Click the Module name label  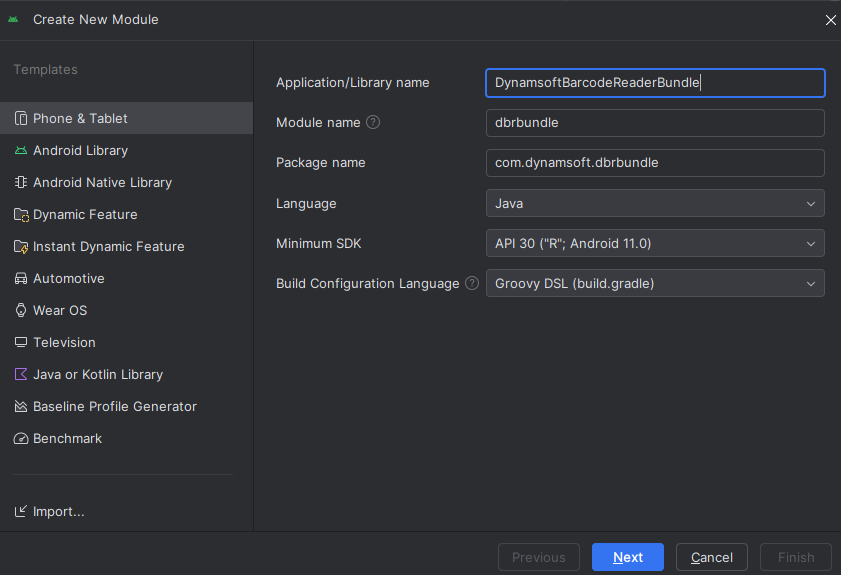click(x=318, y=122)
